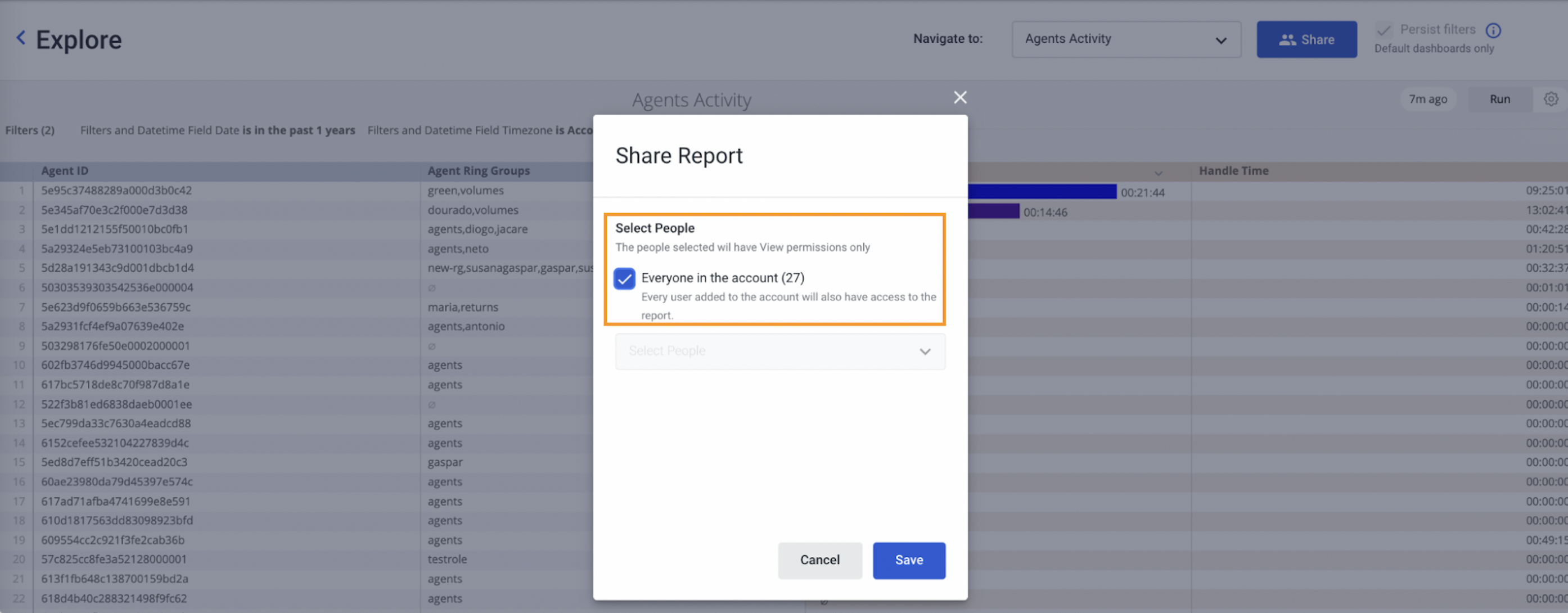Go back using the arrow beside Explore

[x=21, y=38]
